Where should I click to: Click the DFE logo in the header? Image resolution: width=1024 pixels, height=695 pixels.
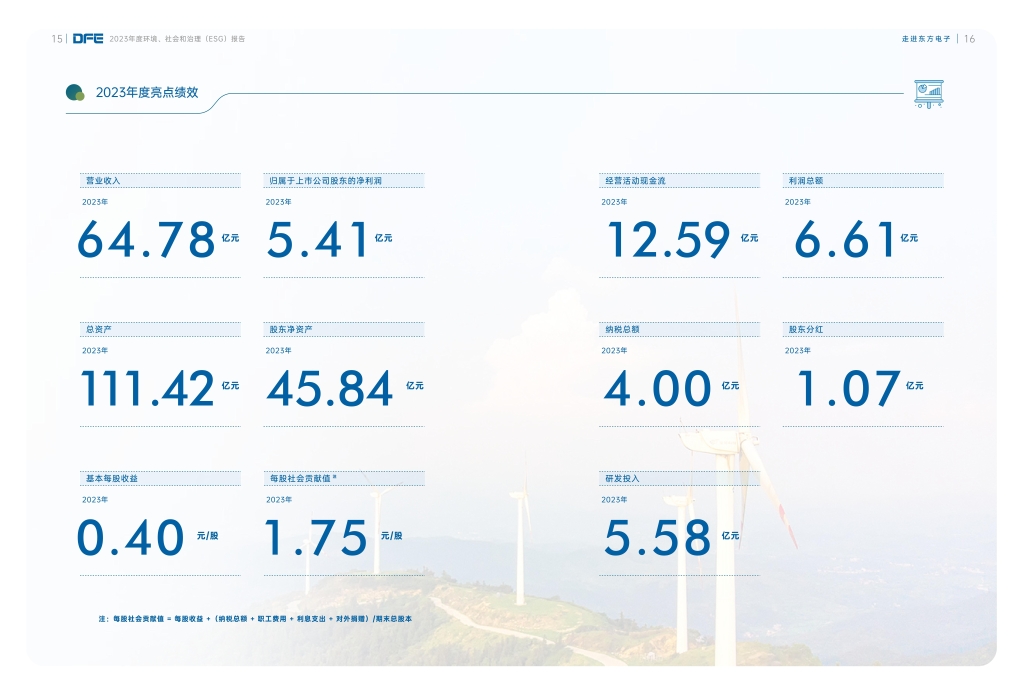(88, 39)
